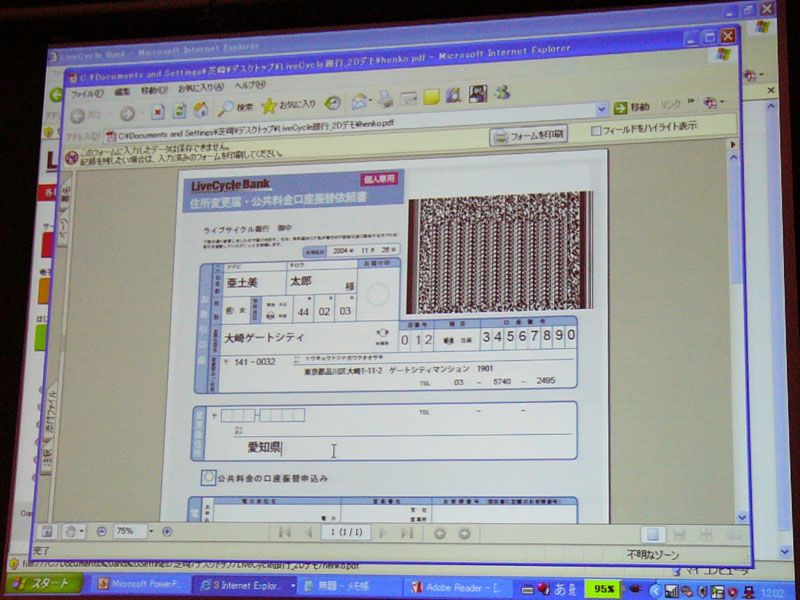Click the Forward navigation arrow
Viewport: 800px width, 600px height.
pyautogui.click(x=128, y=114)
